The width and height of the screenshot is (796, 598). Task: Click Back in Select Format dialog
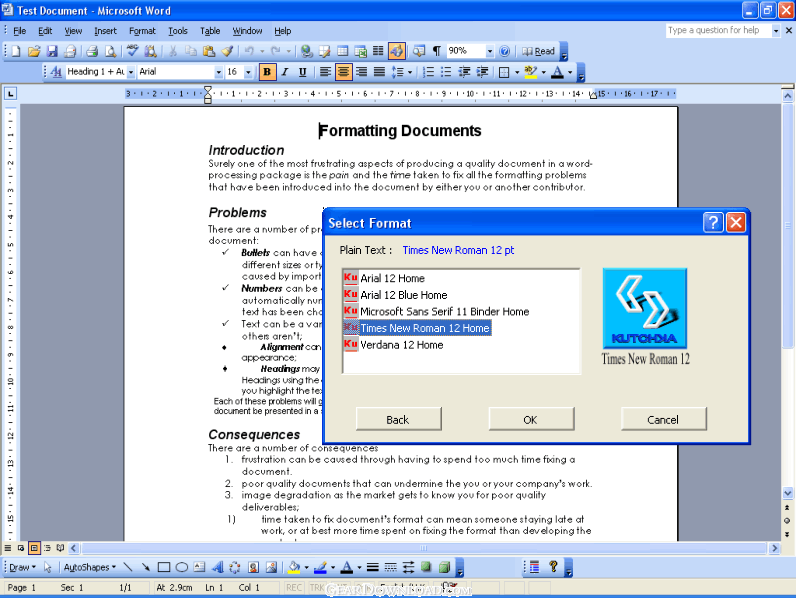[399, 419]
